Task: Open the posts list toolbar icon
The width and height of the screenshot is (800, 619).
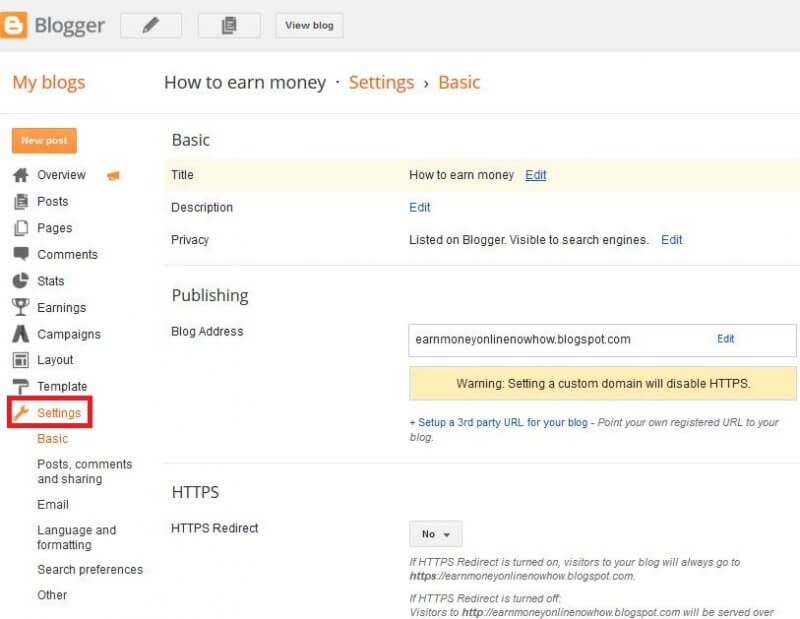Action: [229, 25]
